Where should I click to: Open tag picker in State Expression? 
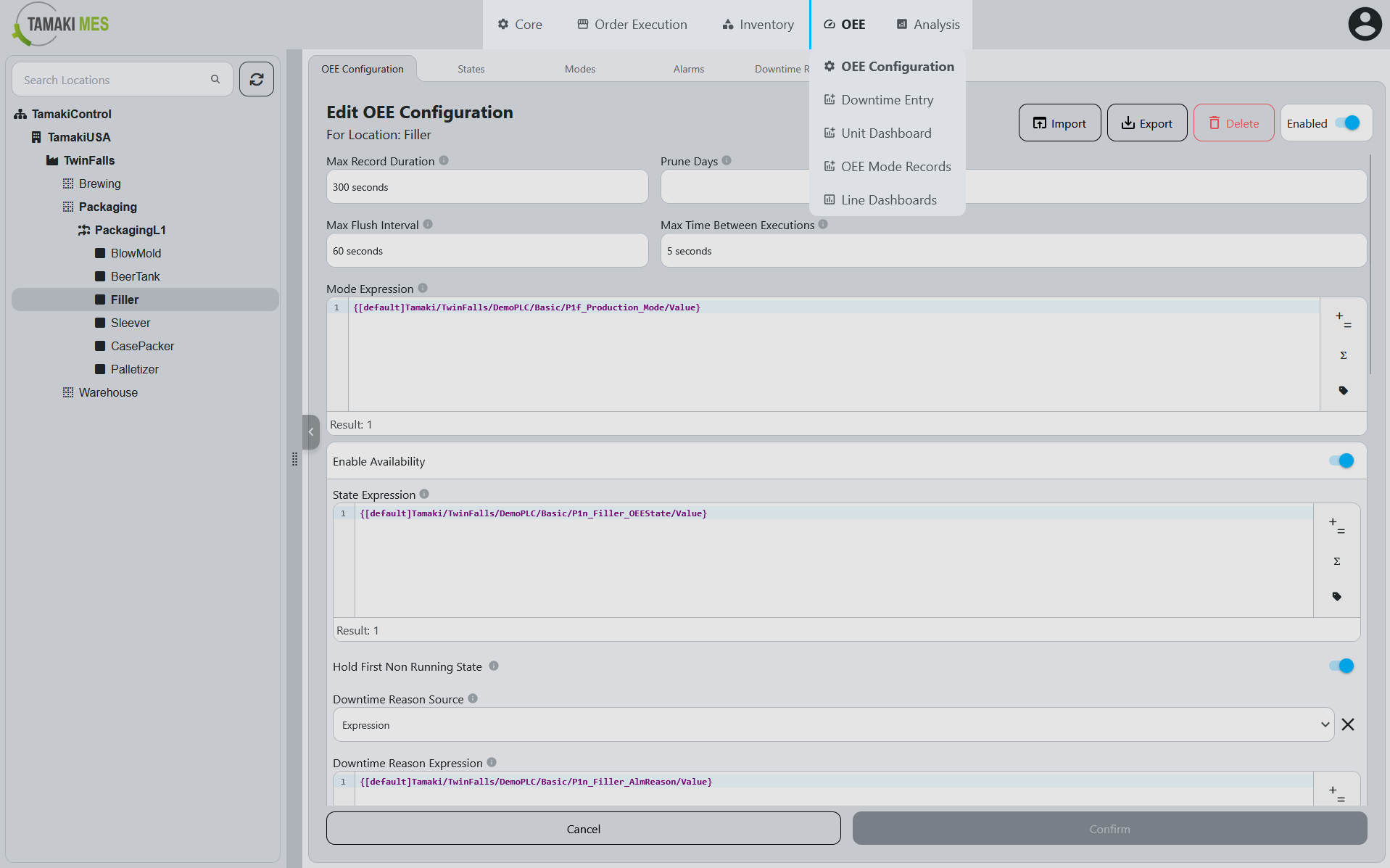pyautogui.click(x=1336, y=596)
